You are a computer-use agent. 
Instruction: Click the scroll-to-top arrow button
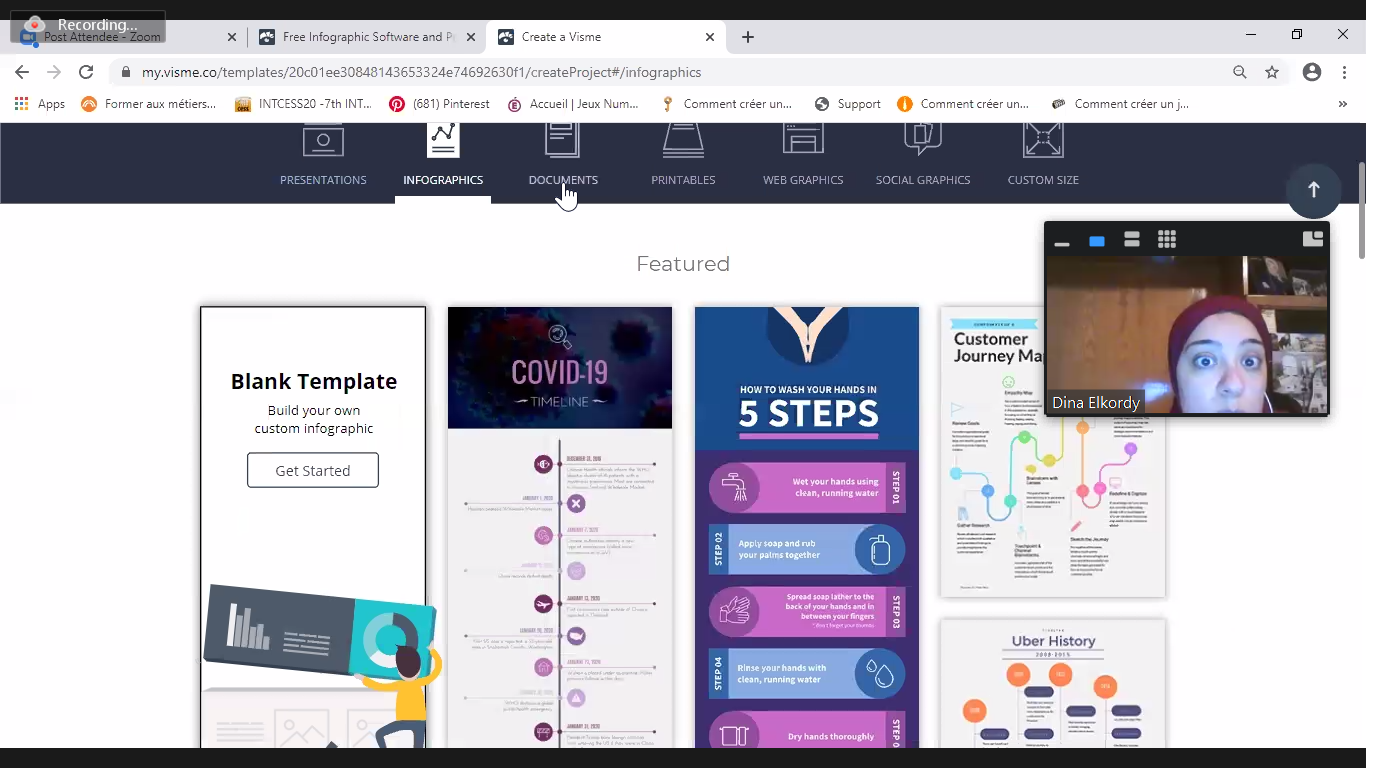coord(1313,190)
